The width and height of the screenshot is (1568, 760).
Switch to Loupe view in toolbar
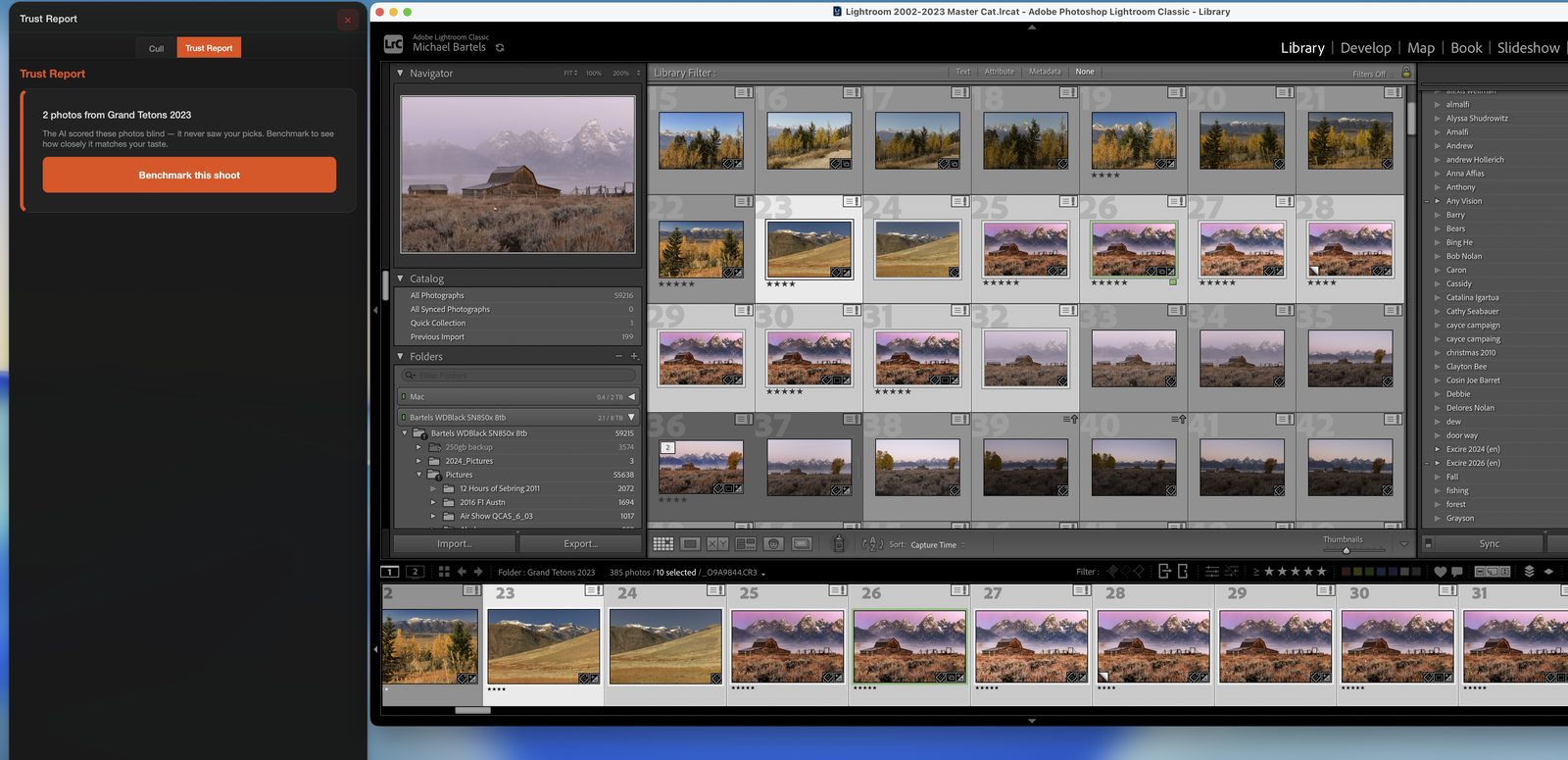coord(690,543)
